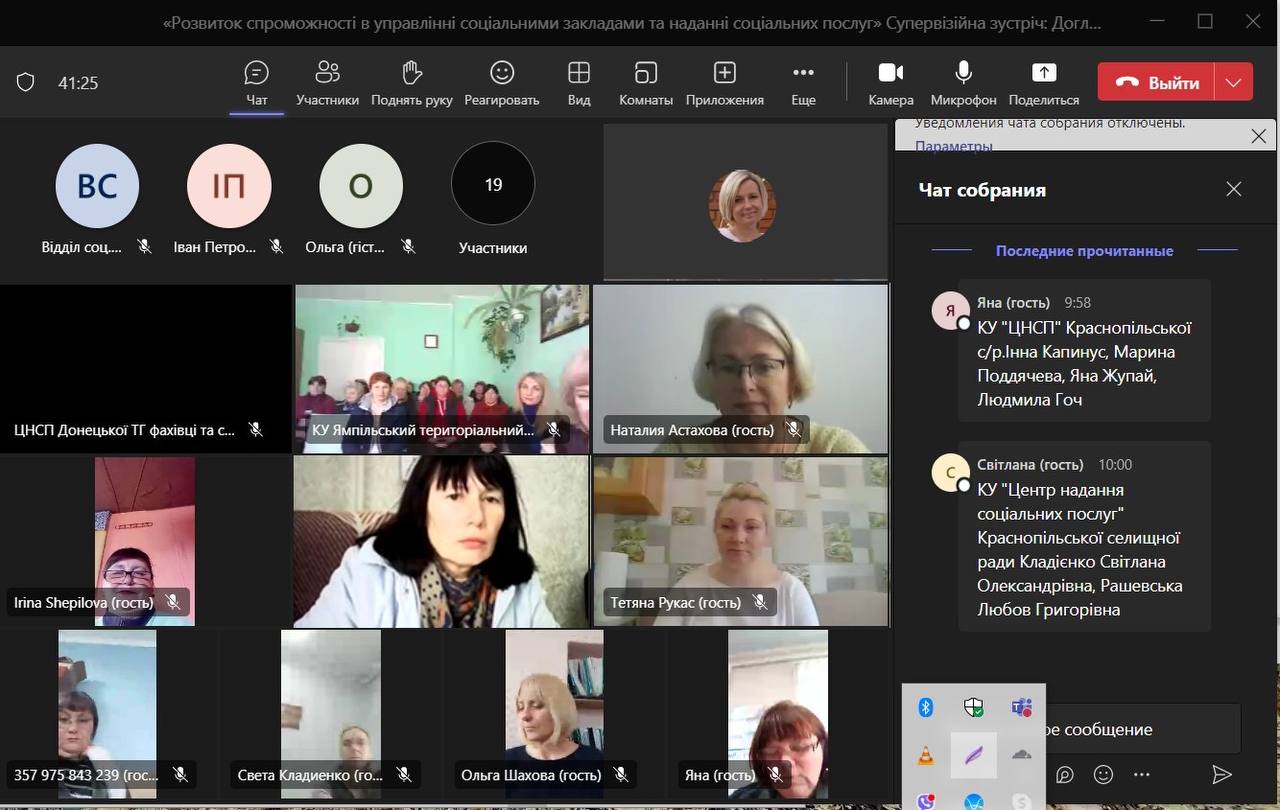Select Света Кладиенко's video tile
Screen dimensions: 1280x810
[x=331, y=714]
